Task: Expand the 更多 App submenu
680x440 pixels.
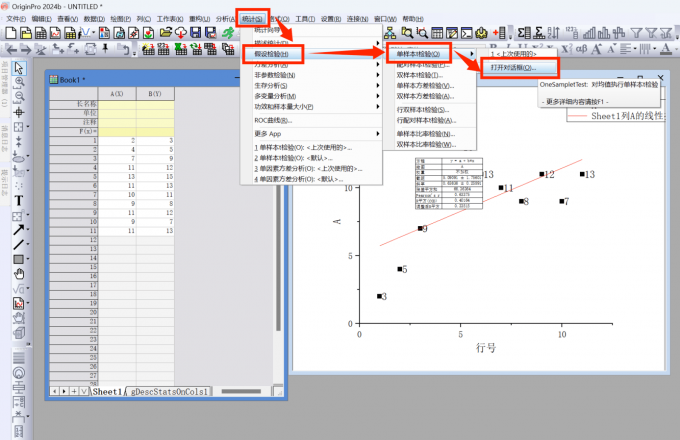Action: pyautogui.click(x=312, y=134)
